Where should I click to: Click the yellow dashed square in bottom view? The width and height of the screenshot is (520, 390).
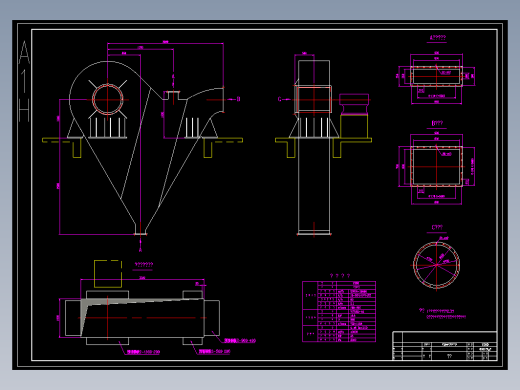108,274
